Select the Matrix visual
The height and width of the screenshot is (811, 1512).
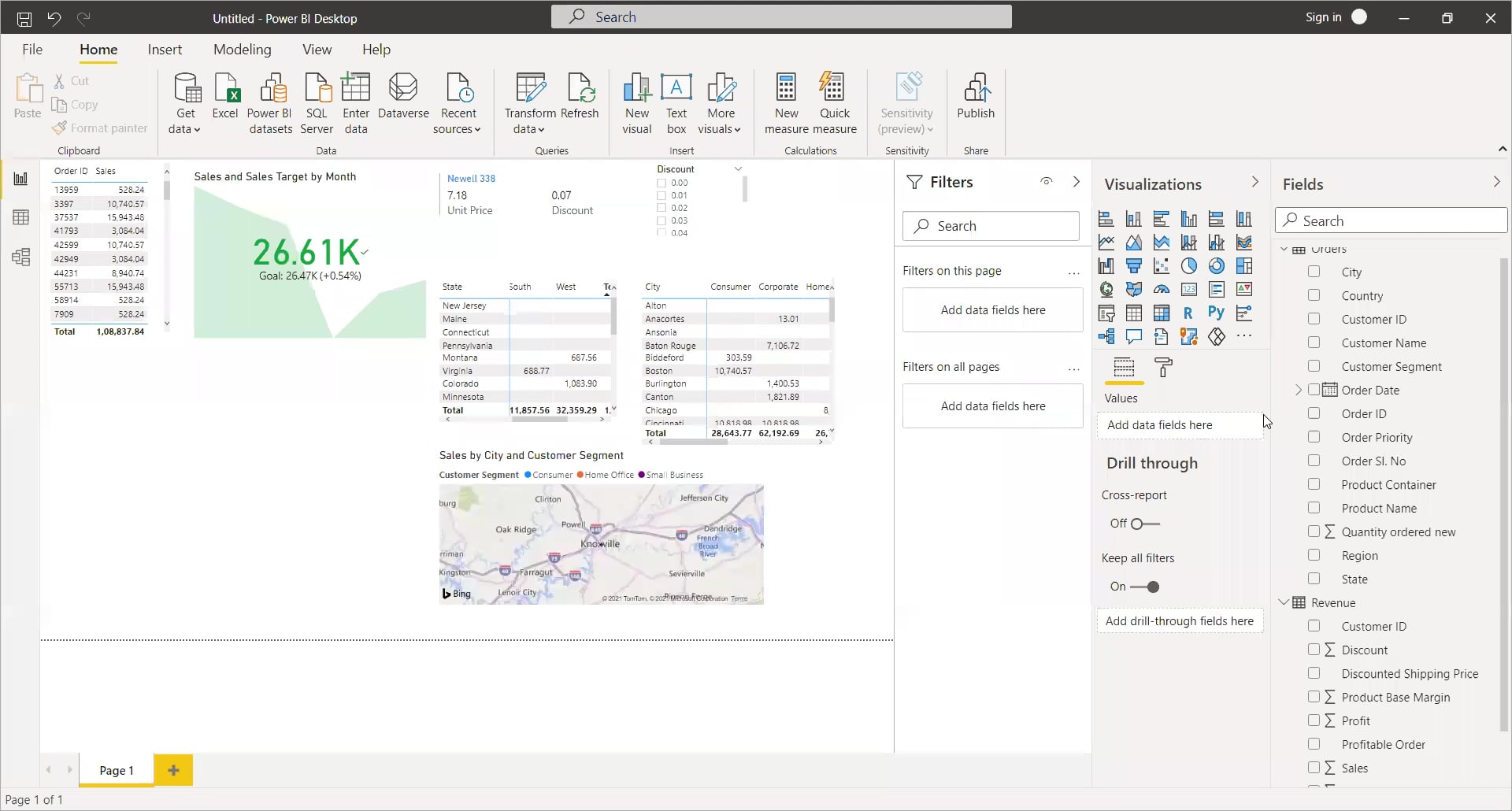pos(1162,313)
